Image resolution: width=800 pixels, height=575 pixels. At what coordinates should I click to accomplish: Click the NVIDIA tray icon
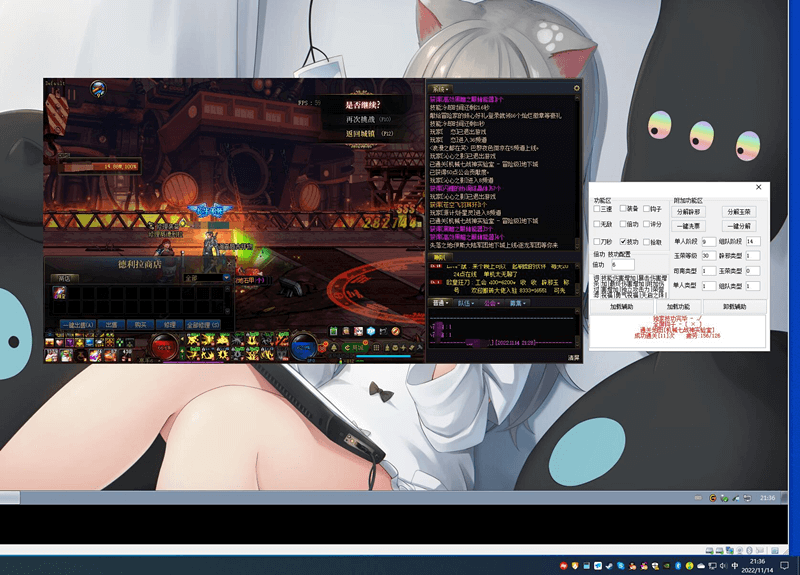[x=666, y=566]
